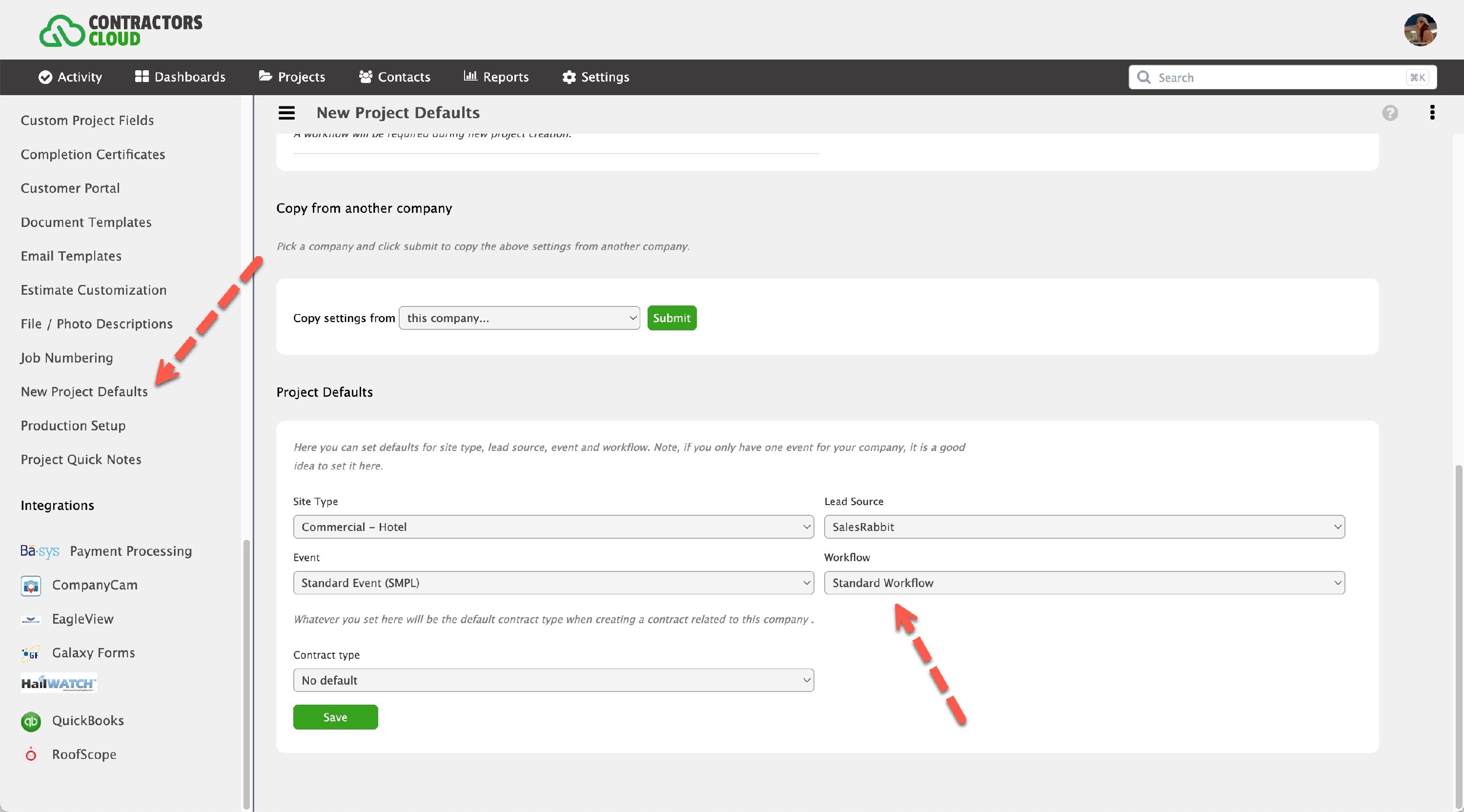Click the RoofScope icon
Viewport: 1464px width, 812px height.
[x=31, y=754]
